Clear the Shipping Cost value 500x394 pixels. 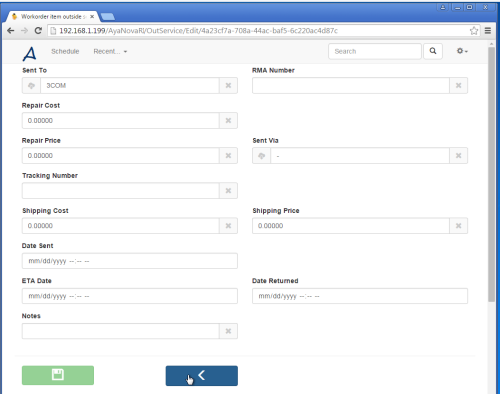[x=228, y=226]
